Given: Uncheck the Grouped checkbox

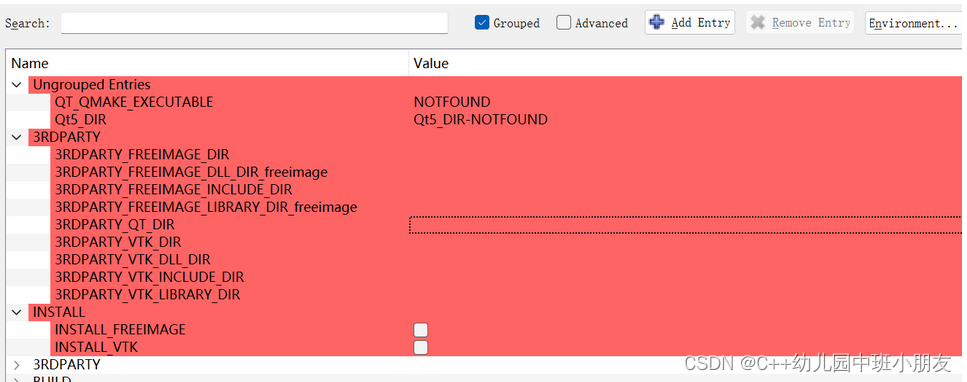Looking at the screenshot, I should [x=482, y=23].
